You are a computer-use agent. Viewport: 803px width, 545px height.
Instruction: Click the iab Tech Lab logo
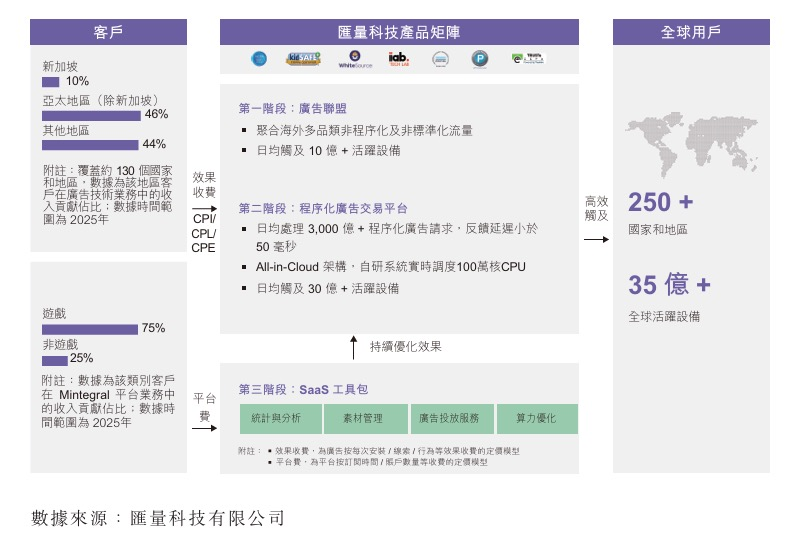pyautogui.click(x=398, y=59)
